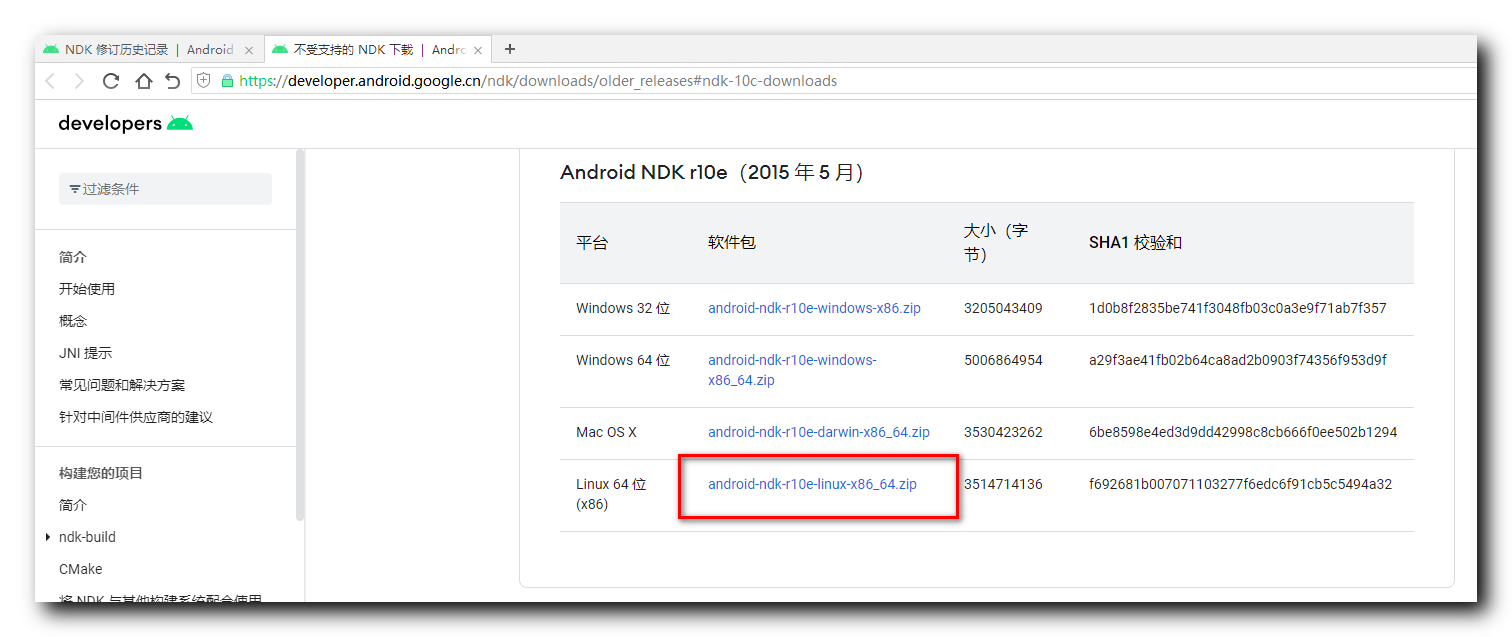Click the browser forward arrow
The width and height of the screenshot is (1512, 637).
pos(79,81)
